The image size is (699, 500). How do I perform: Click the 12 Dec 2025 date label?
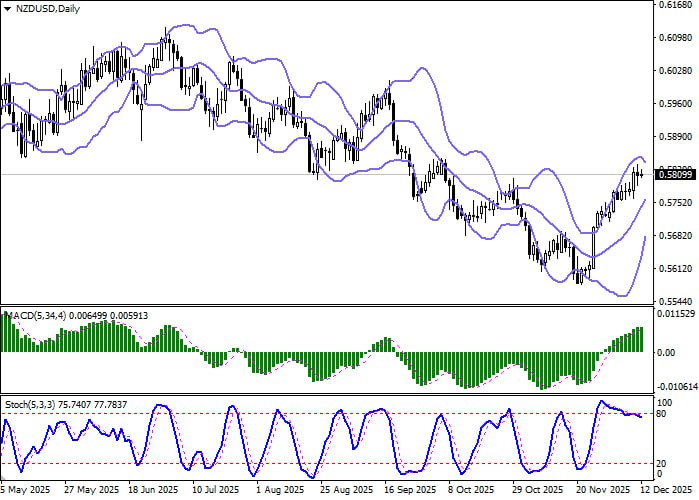tap(670, 491)
